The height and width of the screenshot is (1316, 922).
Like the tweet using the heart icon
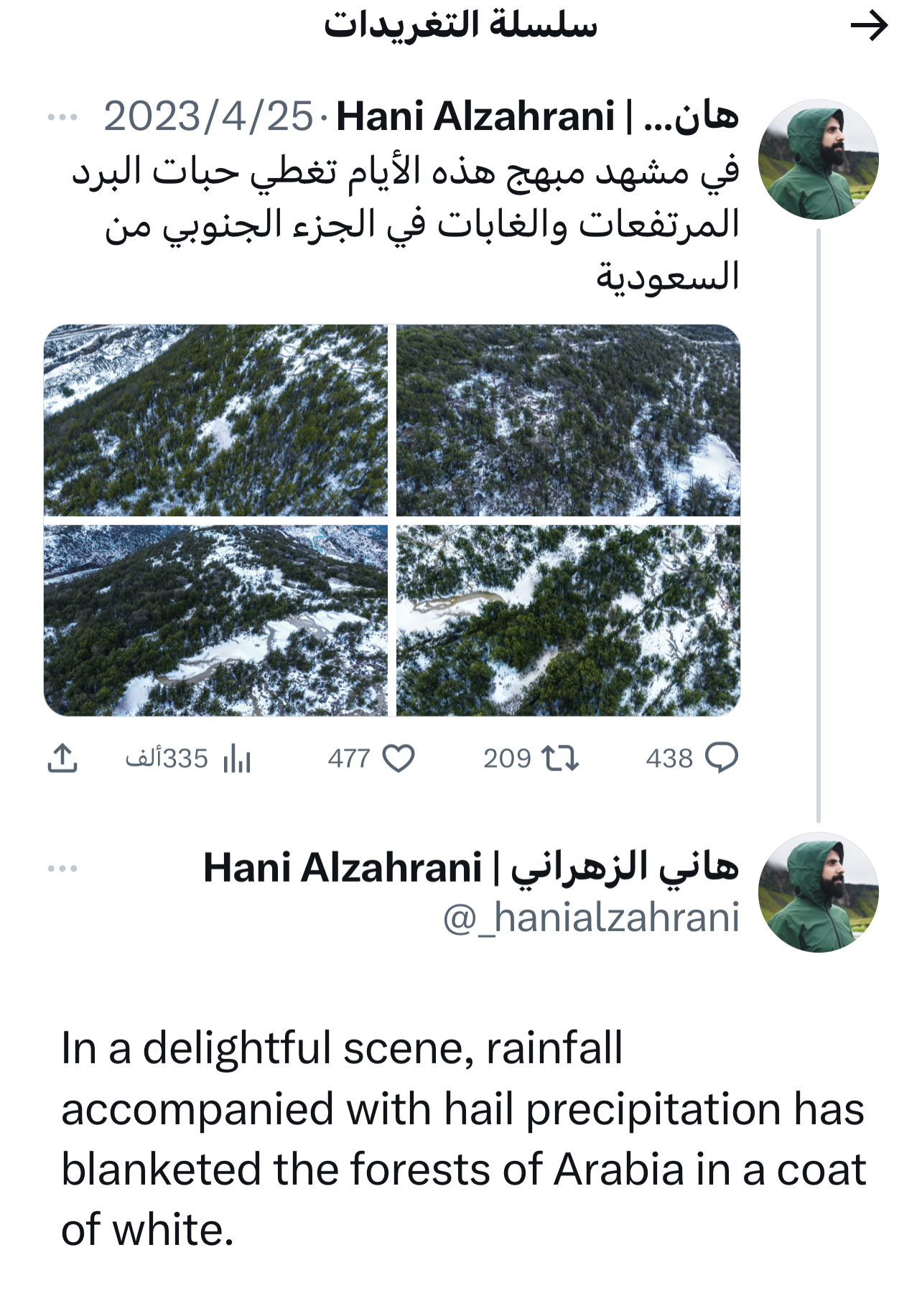tap(399, 758)
